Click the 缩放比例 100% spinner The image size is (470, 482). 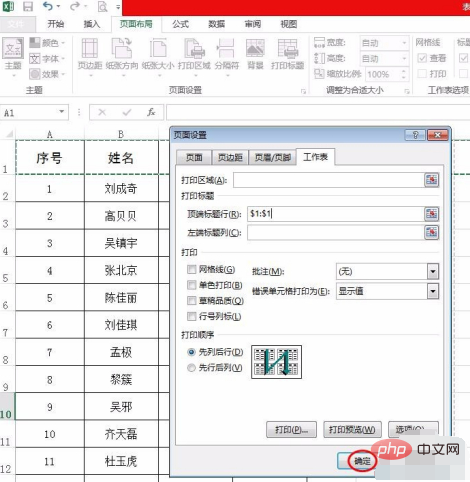[x=404, y=74]
